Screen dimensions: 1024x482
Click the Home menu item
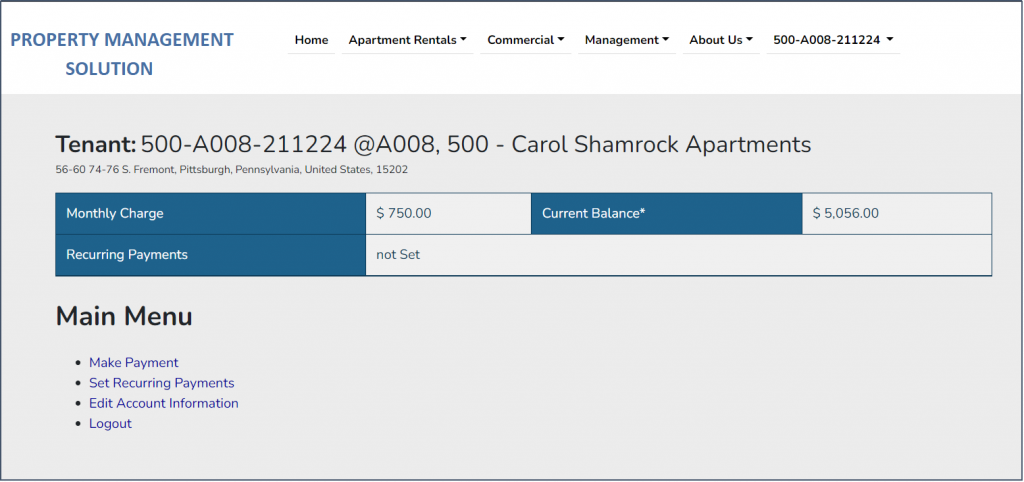(311, 40)
